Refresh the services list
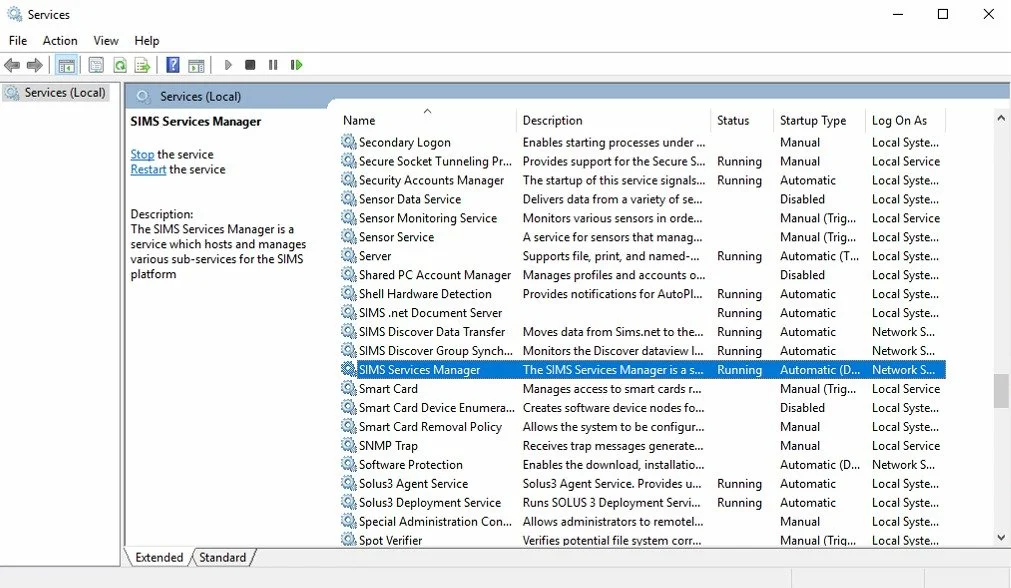Viewport: 1011px width, 588px height. click(120, 65)
